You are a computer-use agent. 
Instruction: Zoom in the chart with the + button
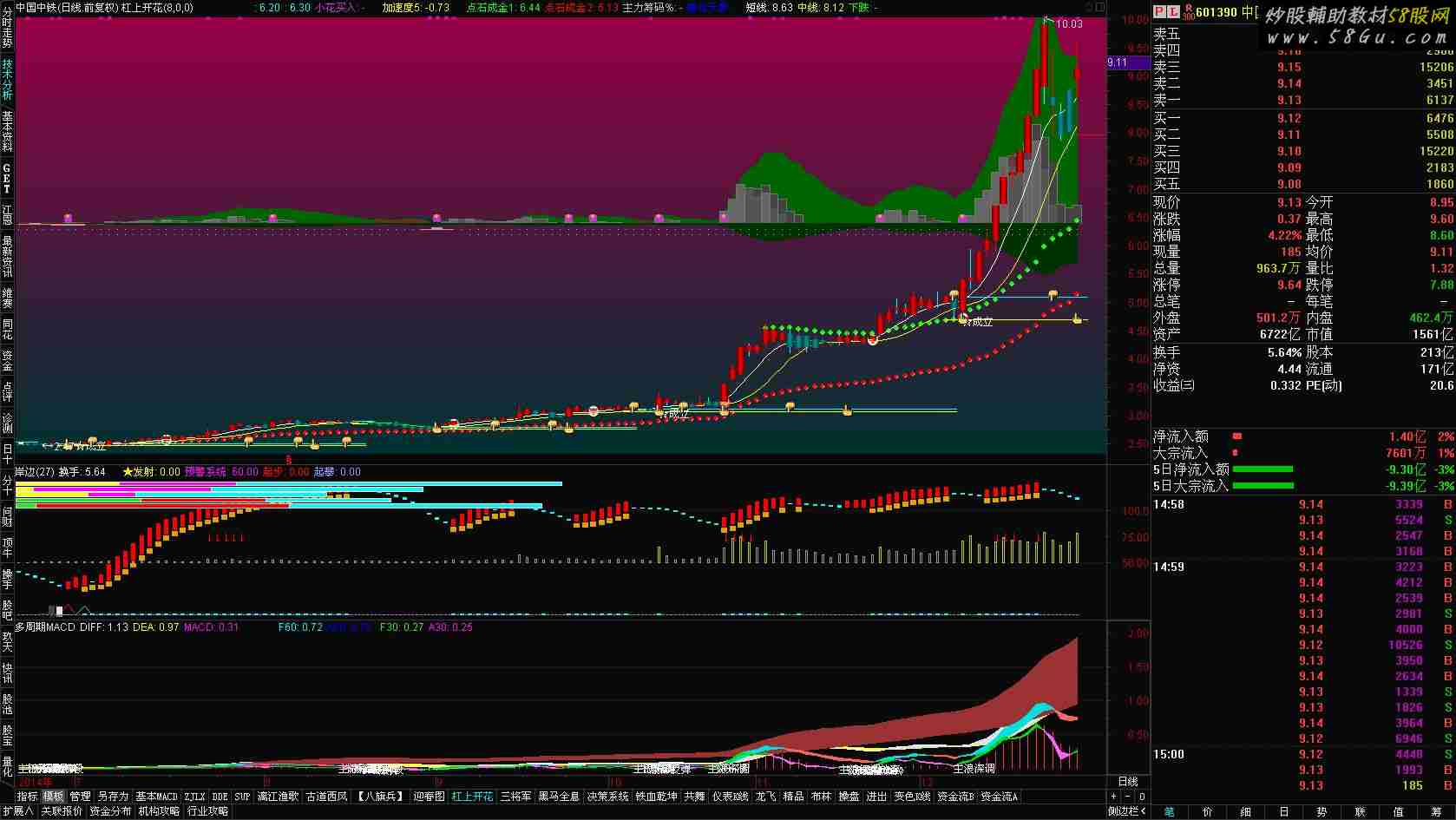click(1115, 796)
